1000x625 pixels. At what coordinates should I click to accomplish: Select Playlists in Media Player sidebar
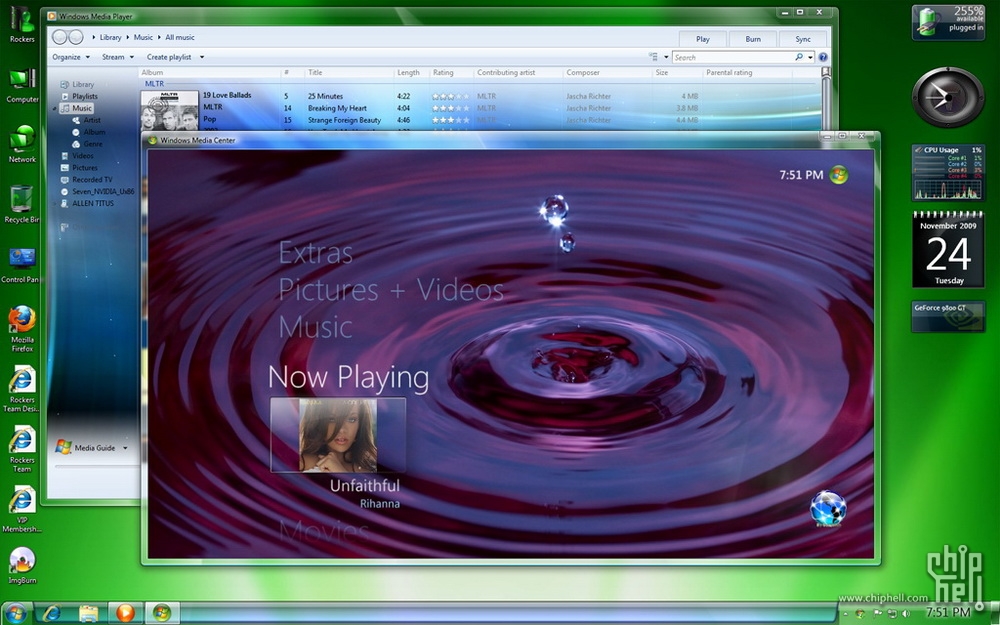(x=85, y=96)
